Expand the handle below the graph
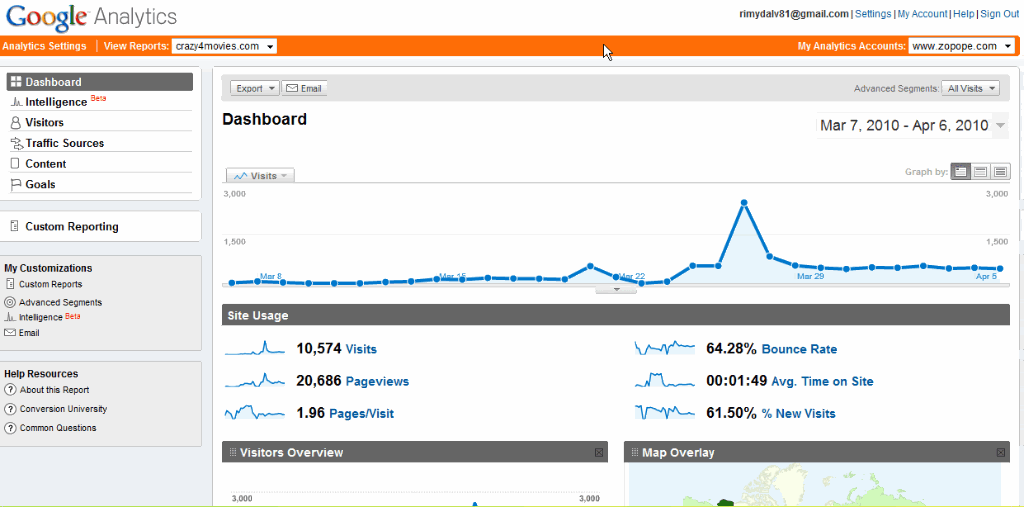 pyautogui.click(x=616, y=289)
